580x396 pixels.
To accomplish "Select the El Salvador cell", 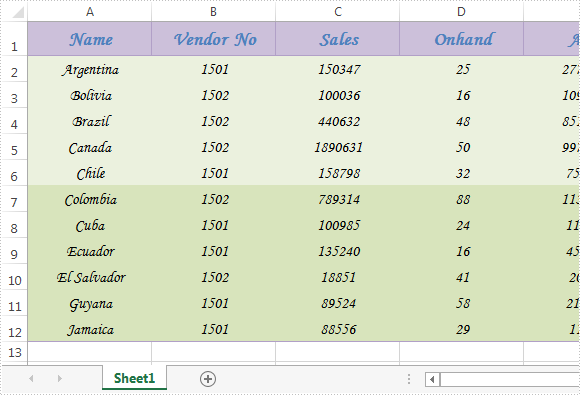I will (x=90, y=277).
